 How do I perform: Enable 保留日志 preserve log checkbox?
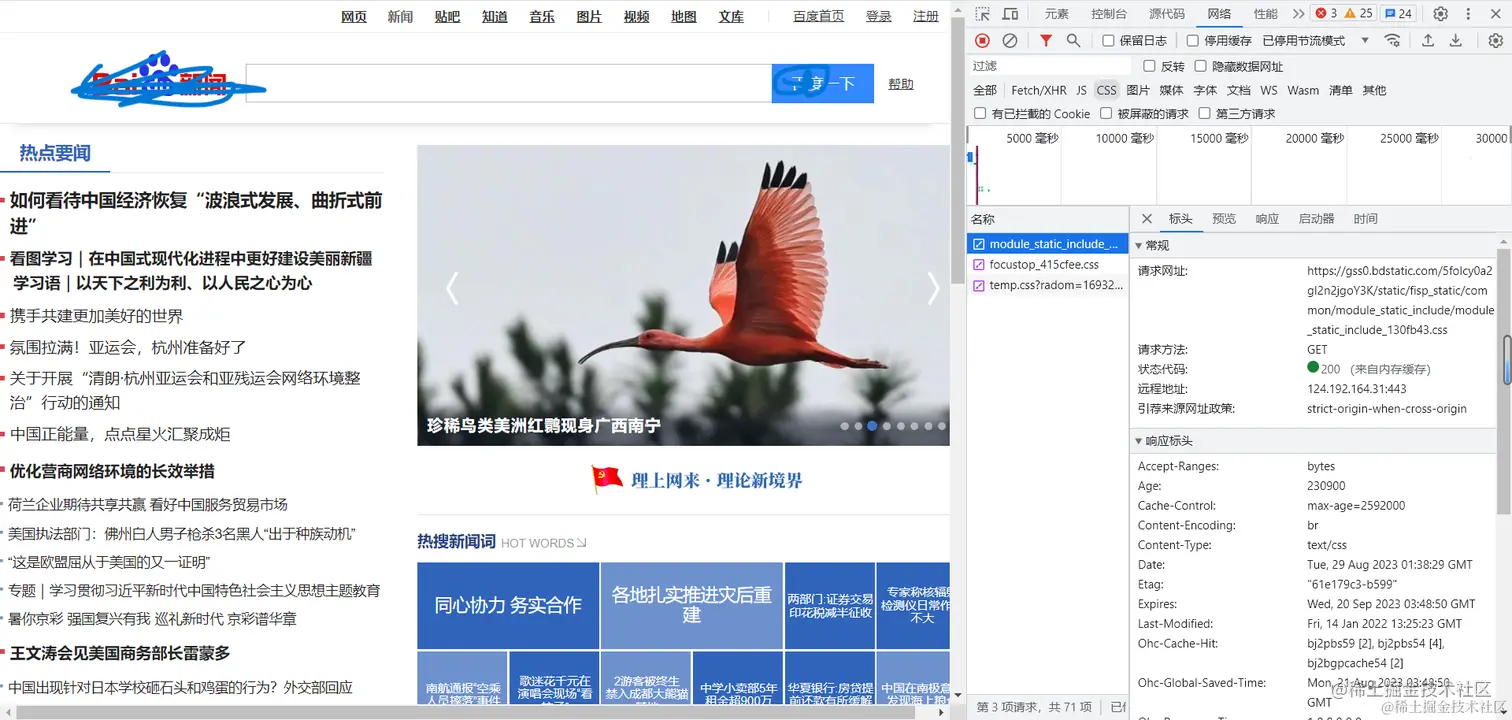[x=1108, y=41]
